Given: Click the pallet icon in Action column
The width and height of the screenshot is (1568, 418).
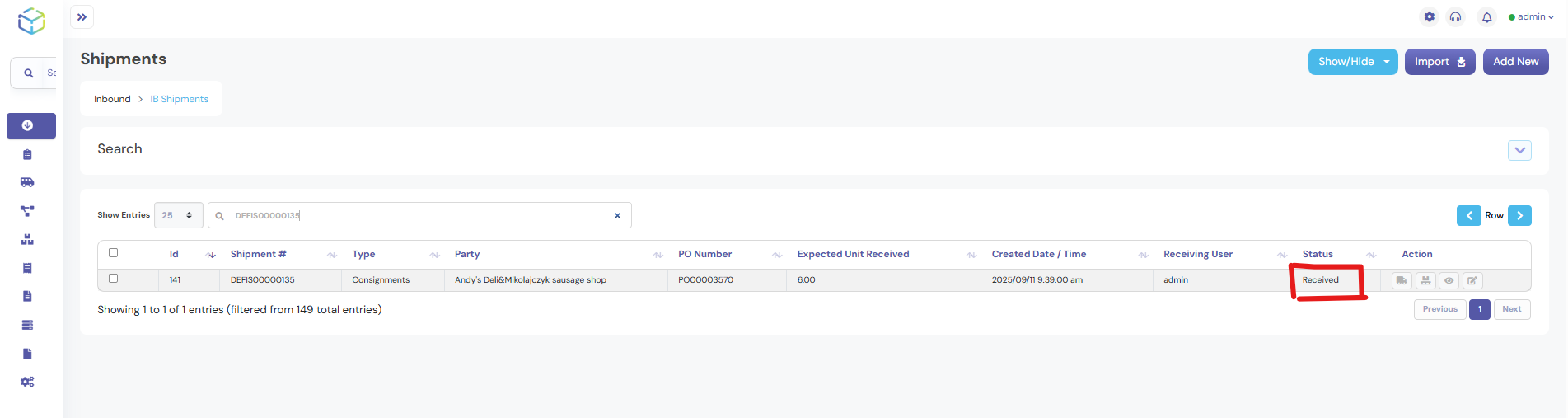Looking at the screenshot, I should [1425, 280].
